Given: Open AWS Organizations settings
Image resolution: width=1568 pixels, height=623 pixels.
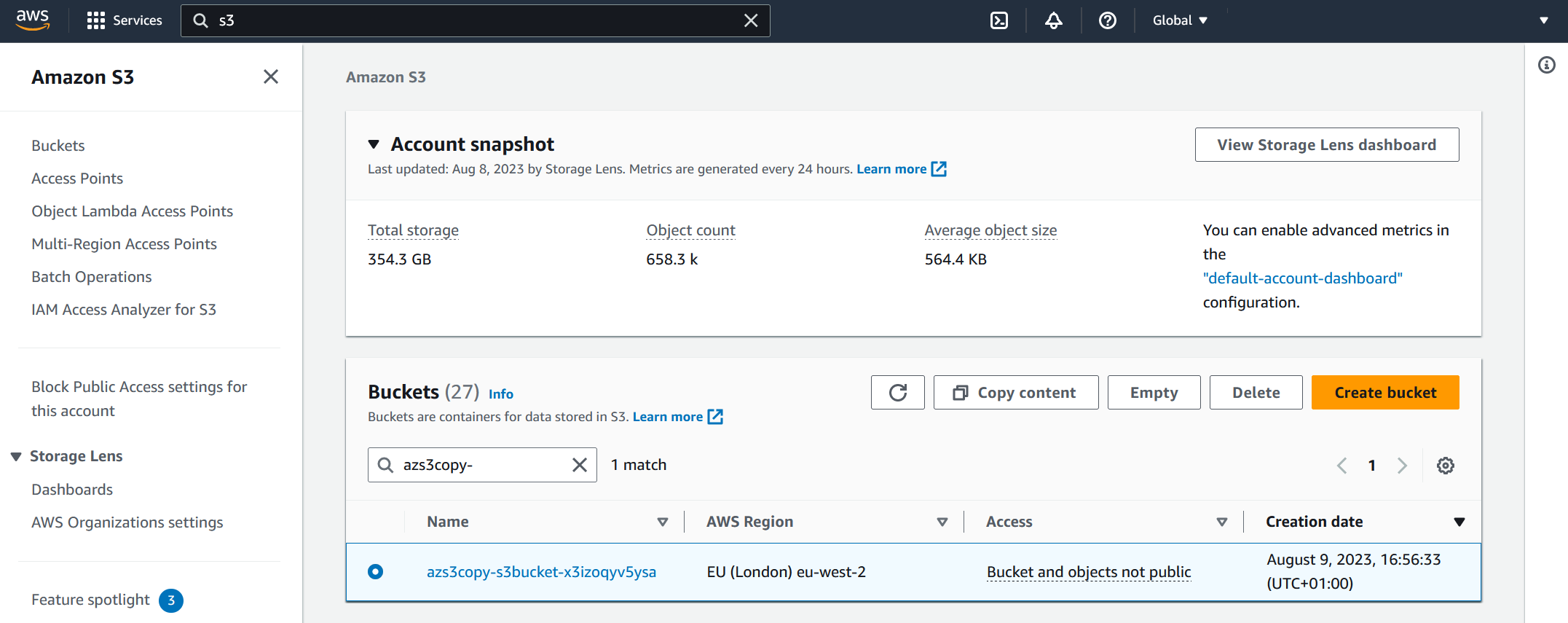Looking at the screenshot, I should (x=127, y=522).
